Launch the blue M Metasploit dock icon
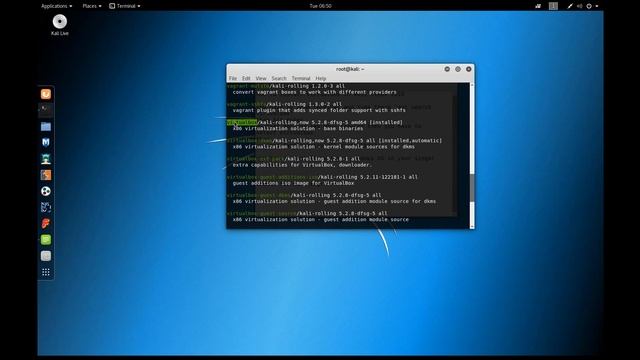640x360 pixels. [x=46, y=142]
